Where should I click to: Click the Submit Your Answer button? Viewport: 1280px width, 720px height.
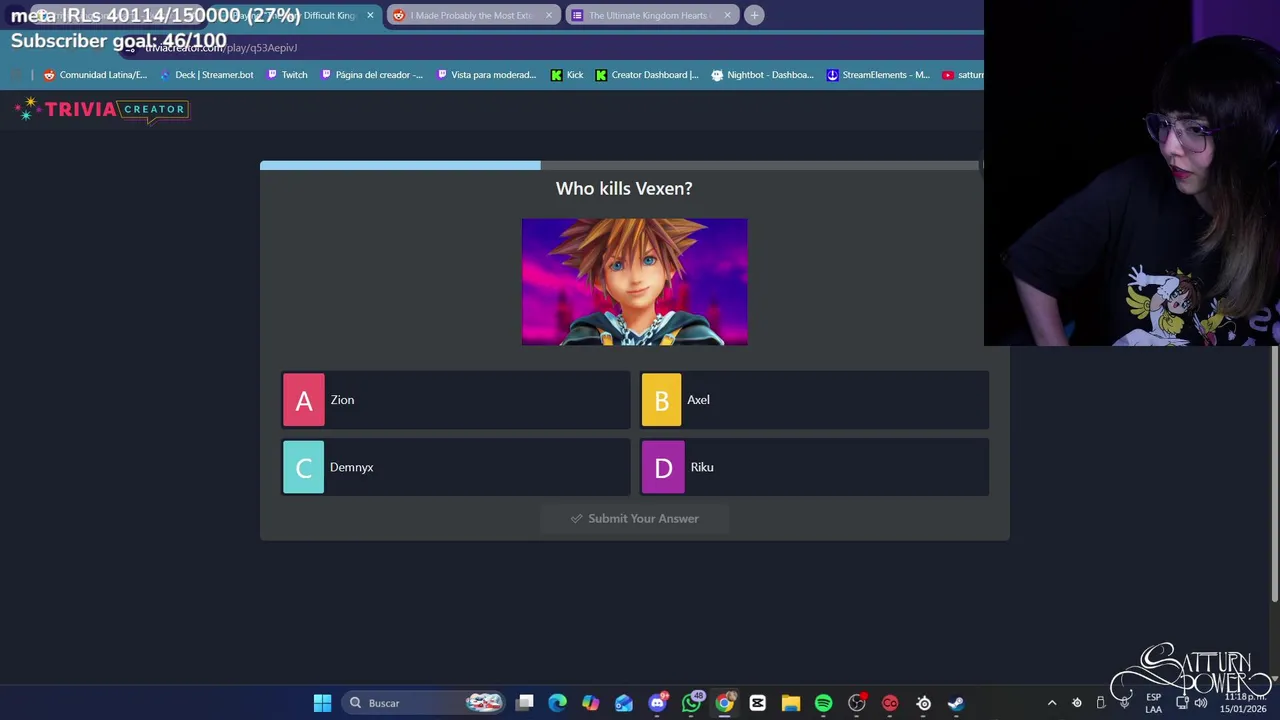coord(634,518)
